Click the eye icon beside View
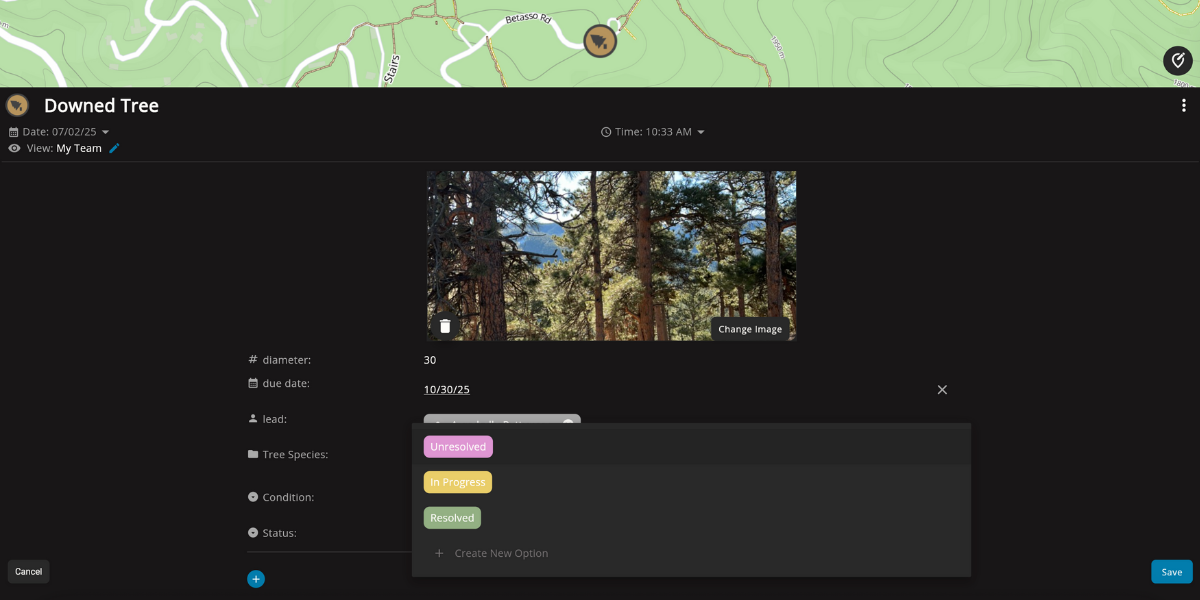 pos(14,148)
